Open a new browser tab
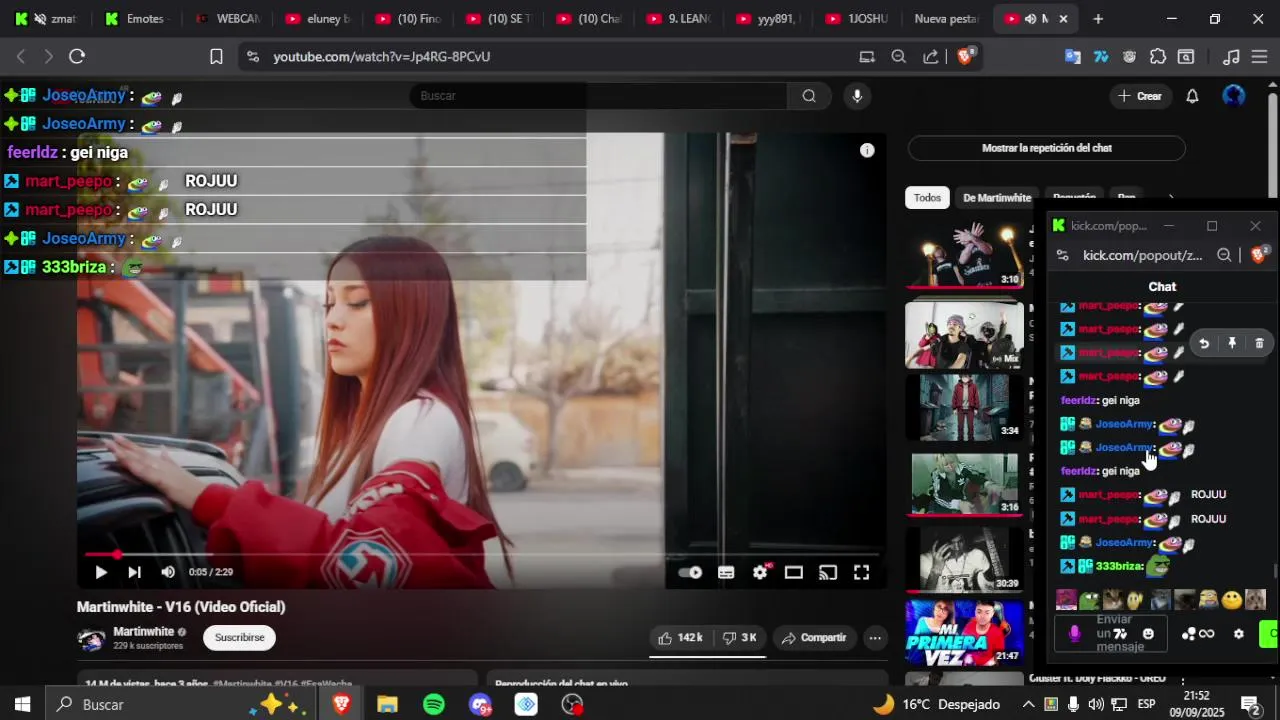 1098,19
